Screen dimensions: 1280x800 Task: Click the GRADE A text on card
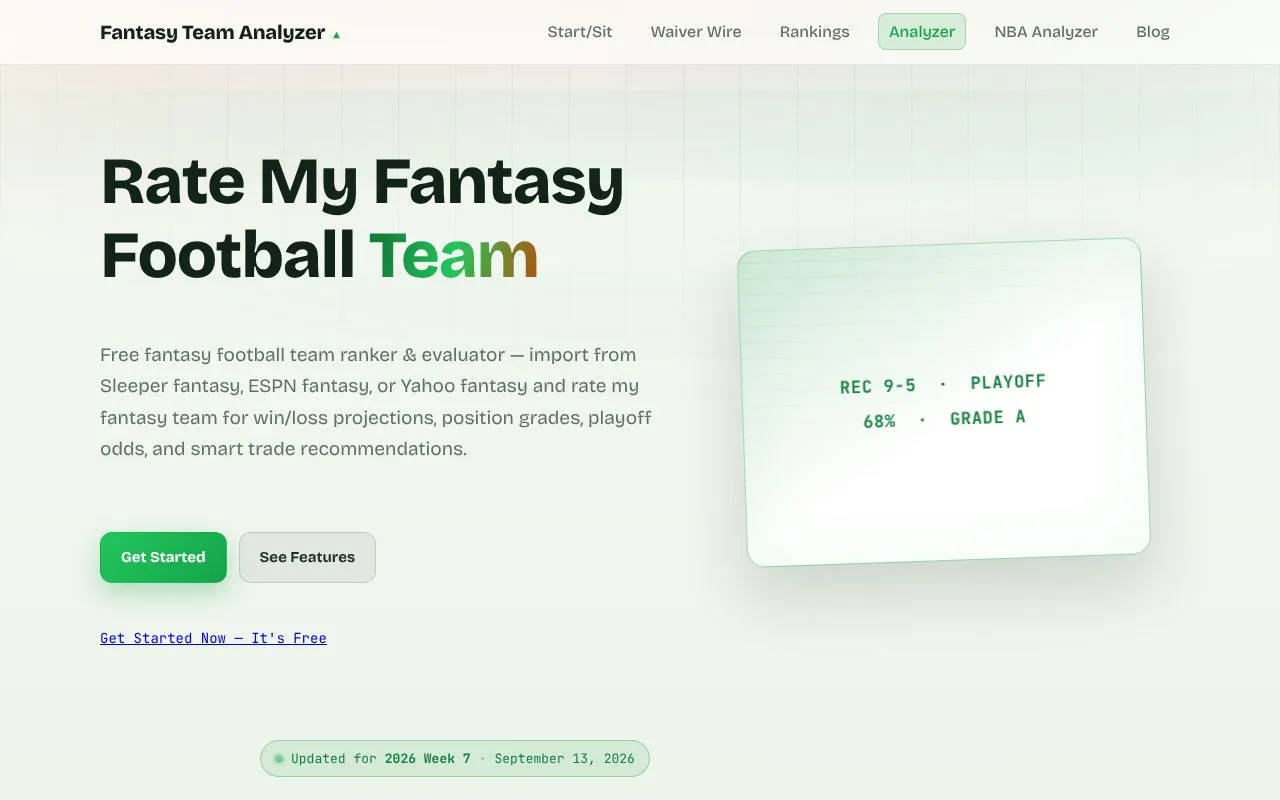tap(988, 417)
